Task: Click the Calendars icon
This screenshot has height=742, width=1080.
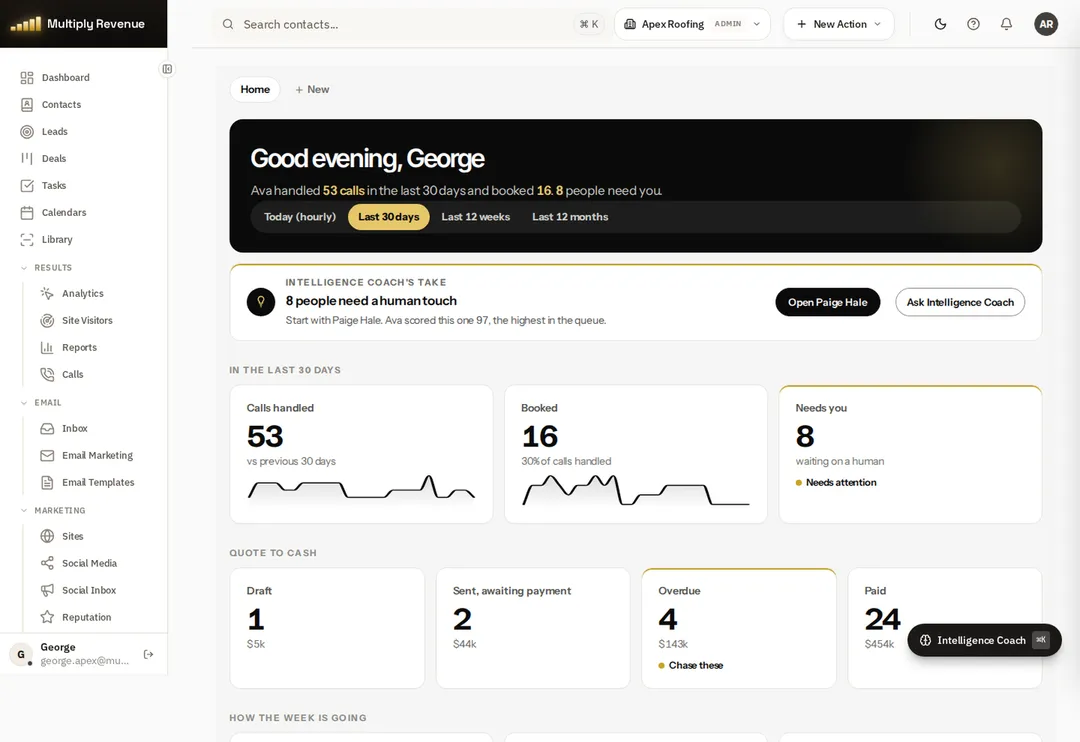Action: coord(27,212)
